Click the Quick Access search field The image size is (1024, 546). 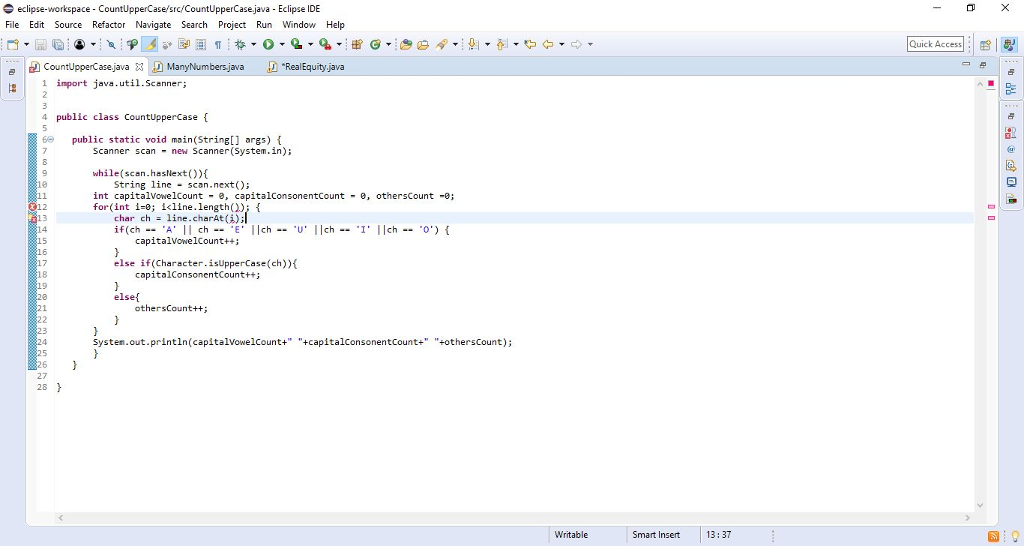pyautogui.click(x=935, y=44)
